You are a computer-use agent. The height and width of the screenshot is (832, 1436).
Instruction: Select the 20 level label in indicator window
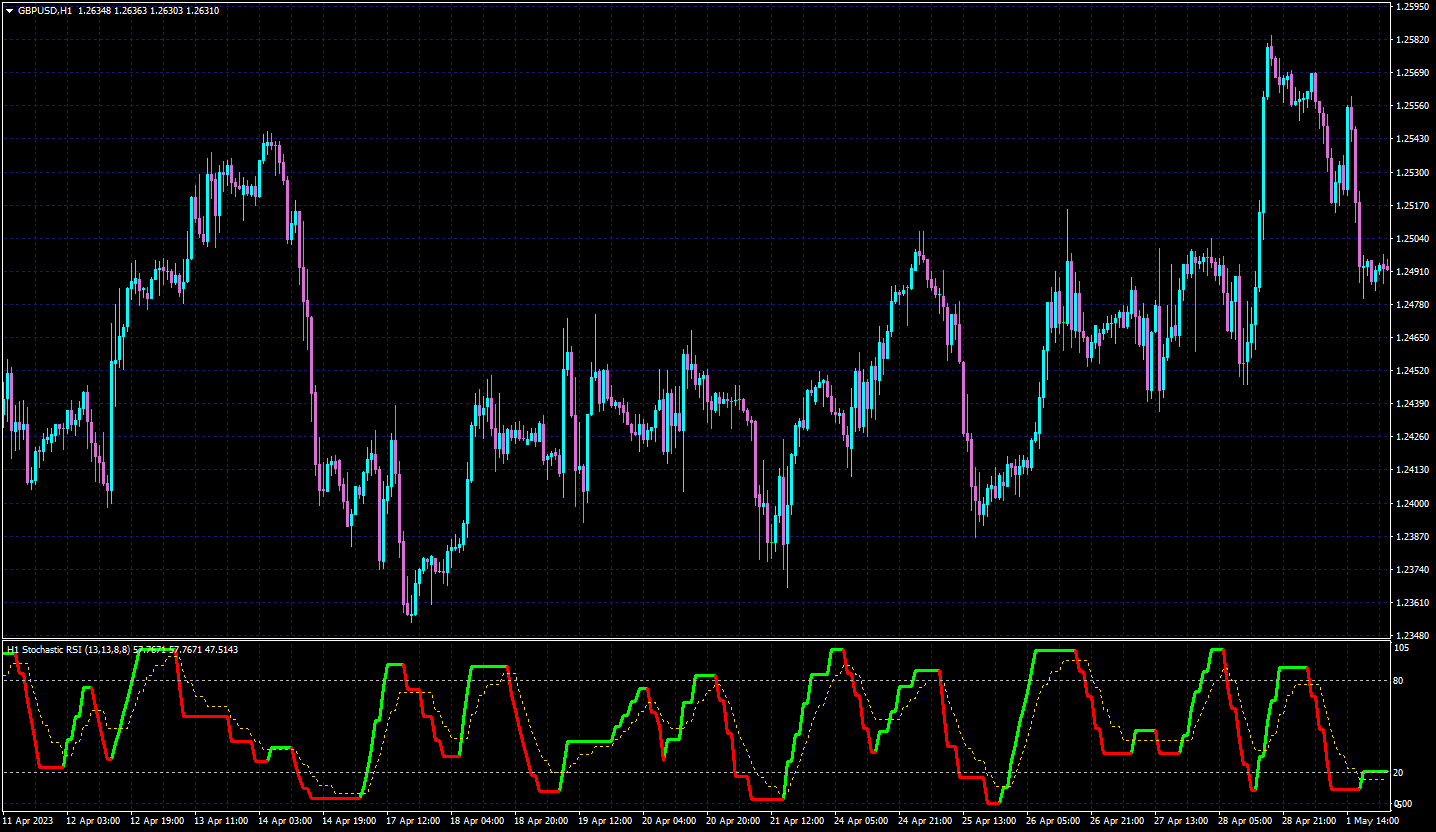click(x=1398, y=773)
